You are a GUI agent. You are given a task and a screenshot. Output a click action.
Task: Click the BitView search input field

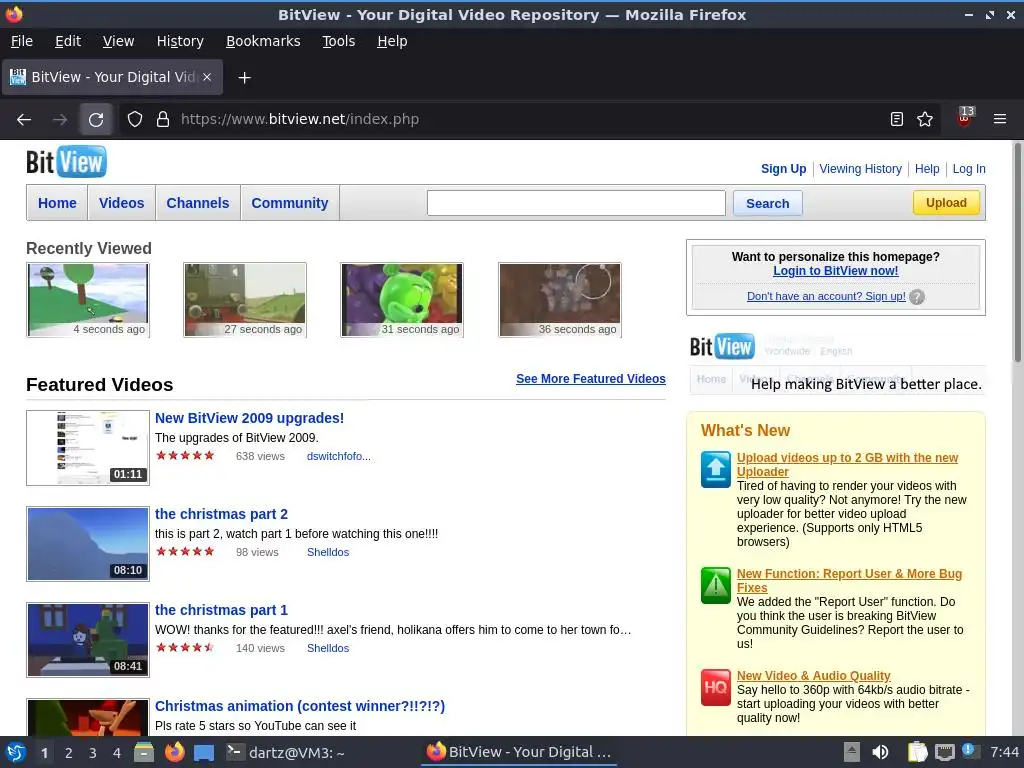[x=576, y=203]
